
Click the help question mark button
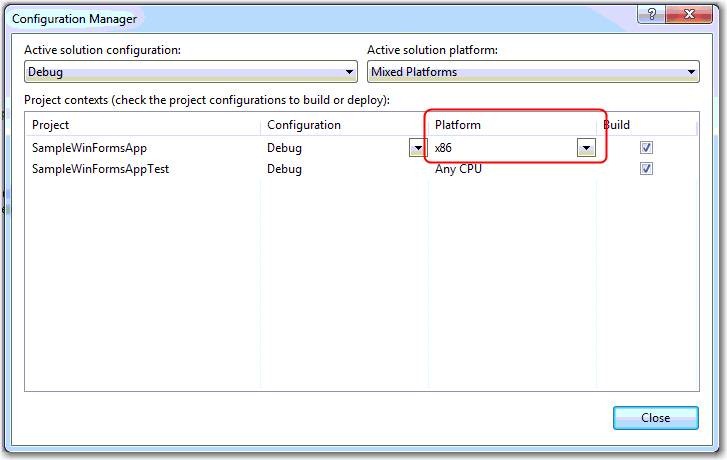coord(650,13)
